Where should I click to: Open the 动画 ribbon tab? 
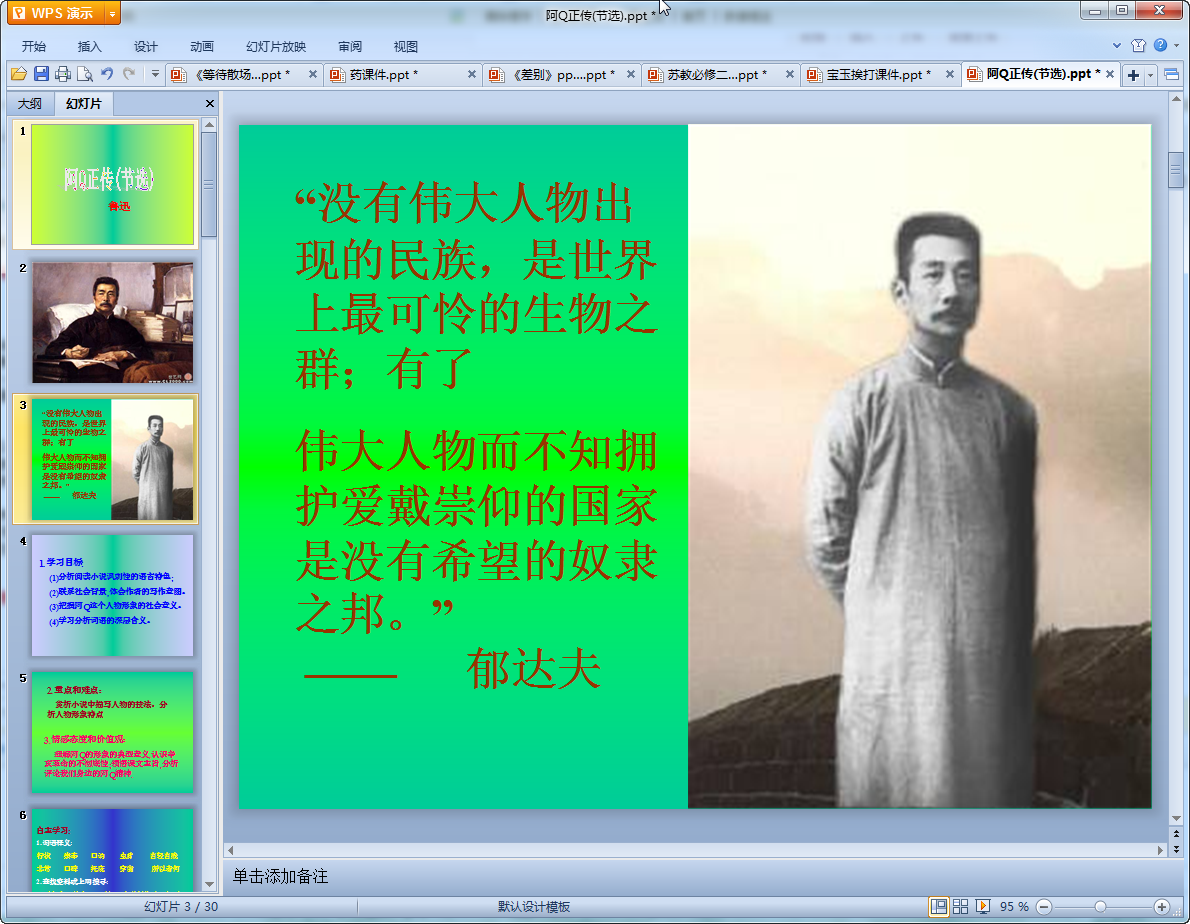202,46
